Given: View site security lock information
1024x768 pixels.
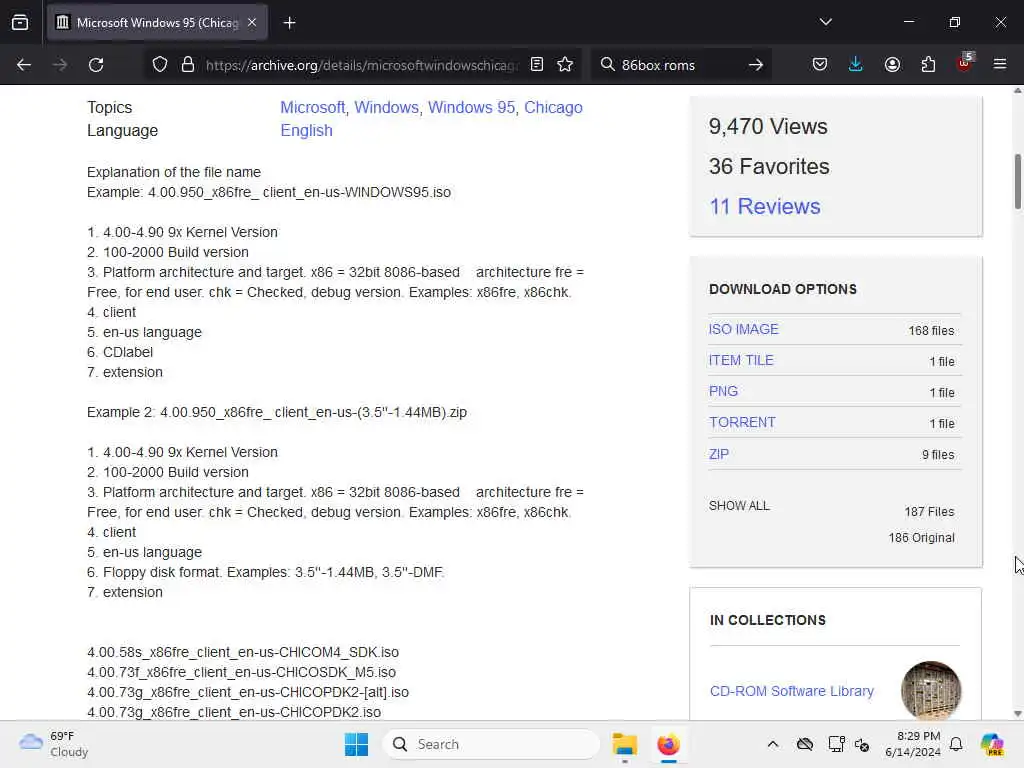Looking at the screenshot, I should coord(188,65).
